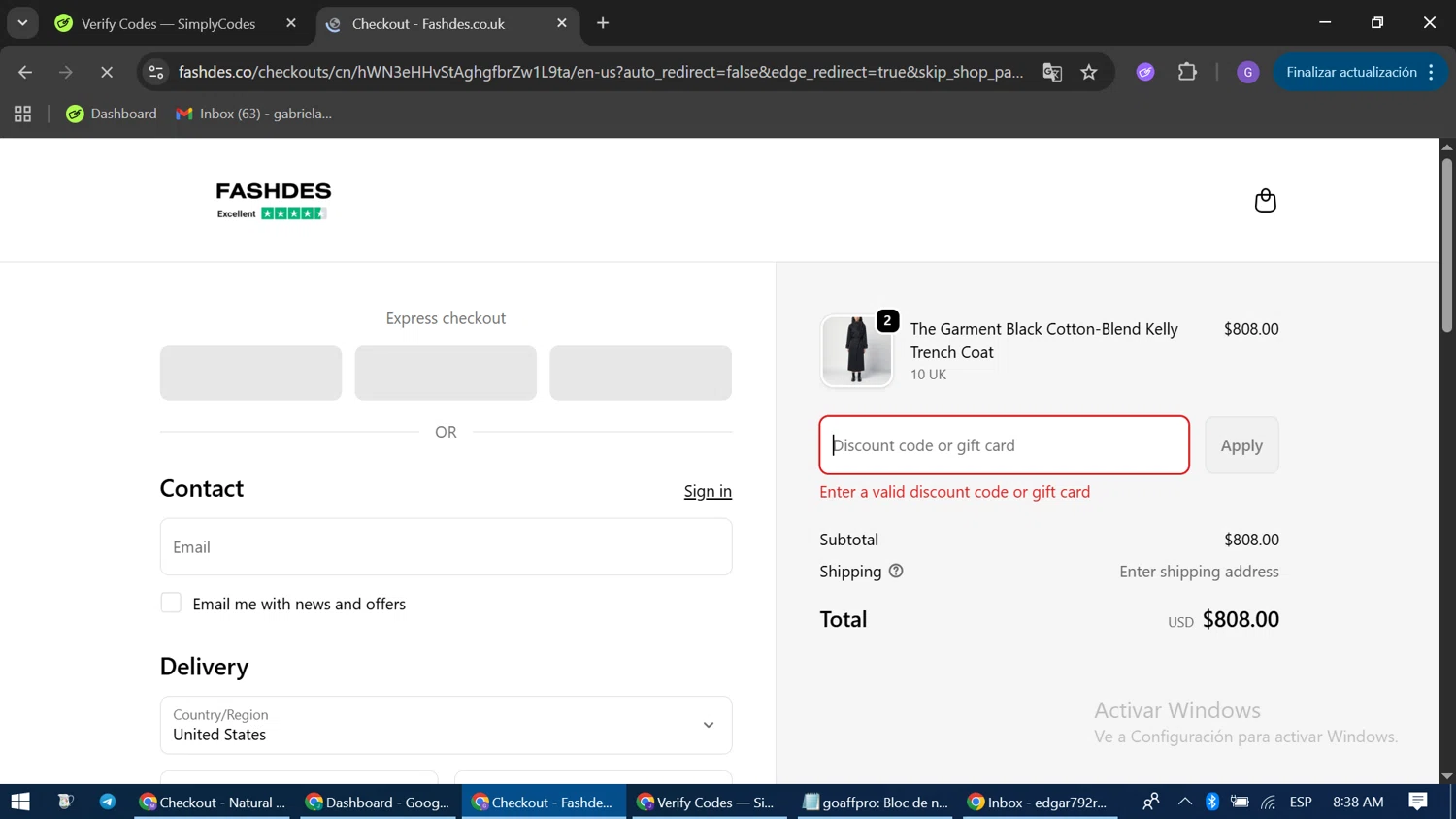Click the middle express checkout button
Image resolution: width=1456 pixels, height=819 pixels.
coord(446,373)
